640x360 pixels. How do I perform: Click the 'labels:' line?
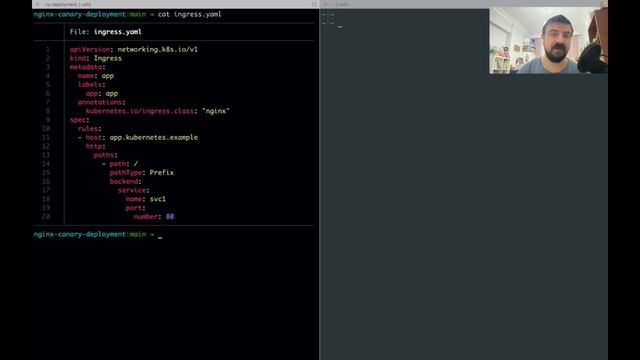[91, 84]
